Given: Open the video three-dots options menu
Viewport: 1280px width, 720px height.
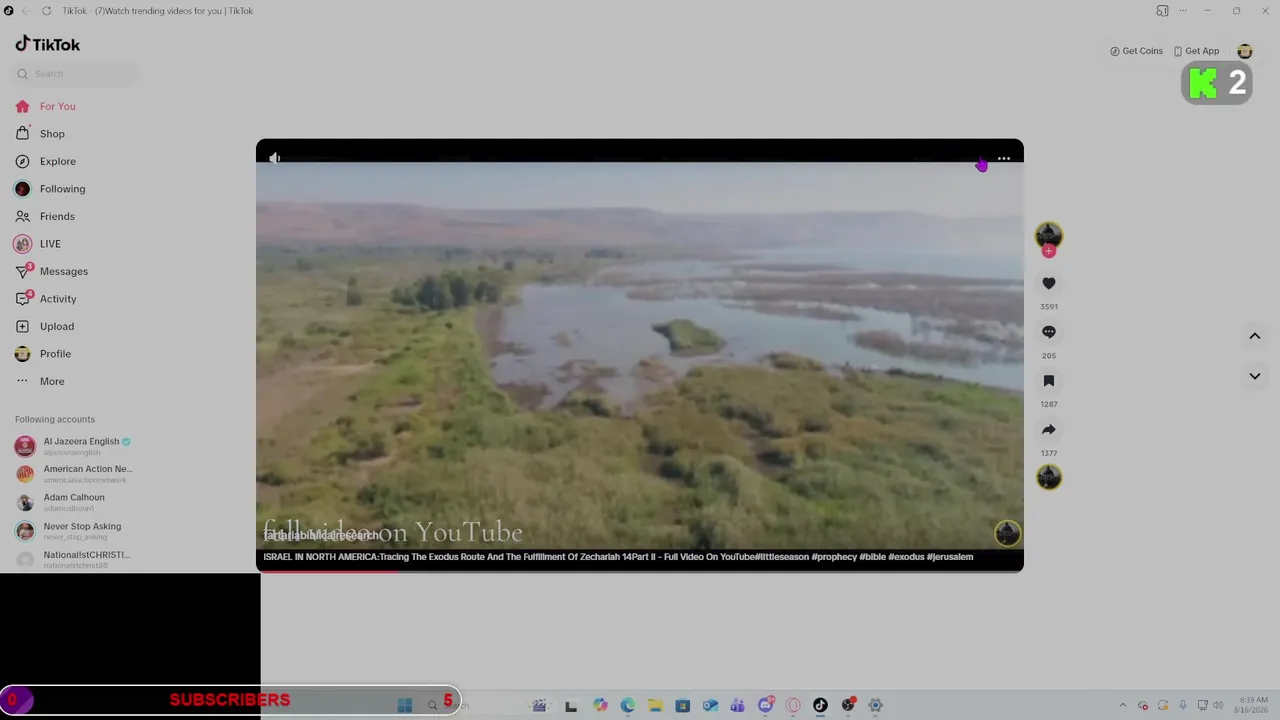Looking at the screenshot, I should [x=1004, y=158].
